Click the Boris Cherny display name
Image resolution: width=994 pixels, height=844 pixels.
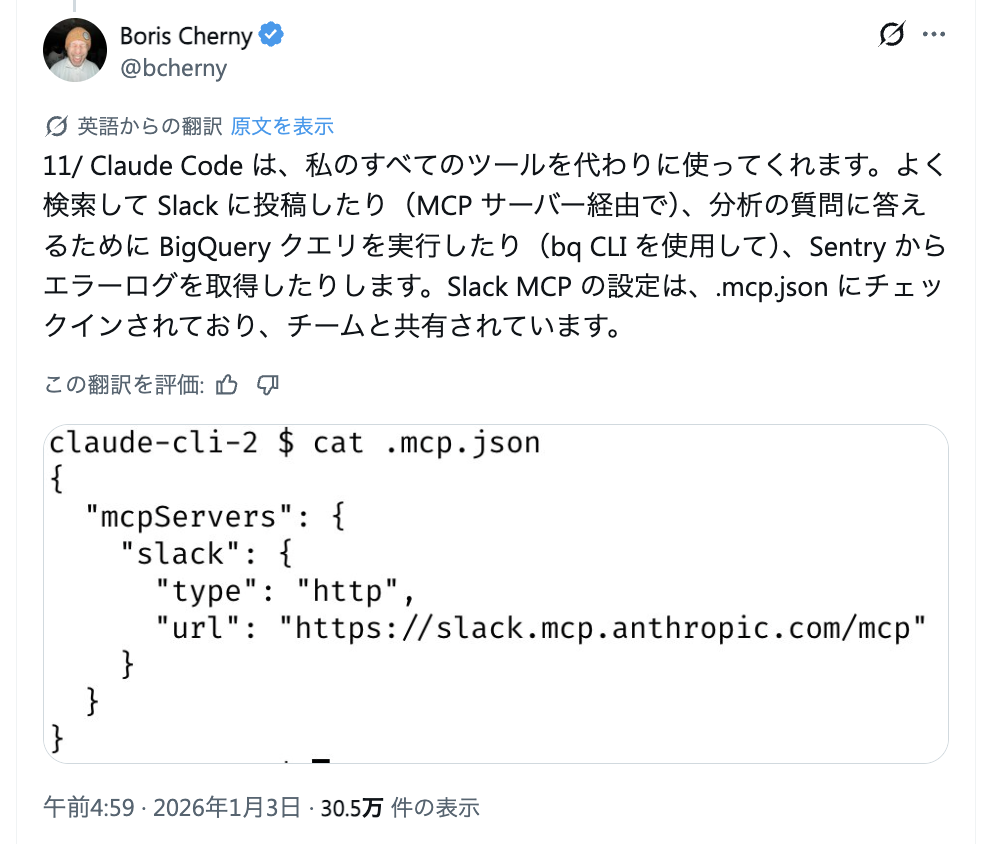184,35
